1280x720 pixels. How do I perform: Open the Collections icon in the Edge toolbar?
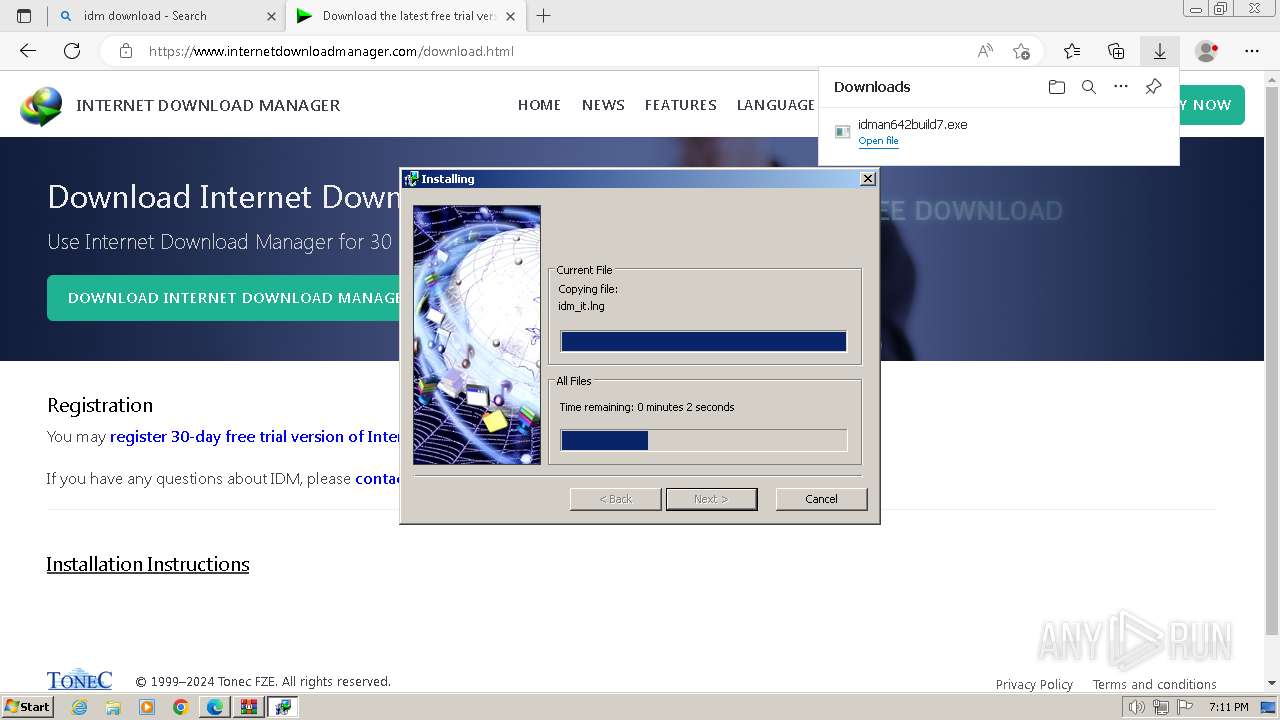click(x=1116, y=51)
